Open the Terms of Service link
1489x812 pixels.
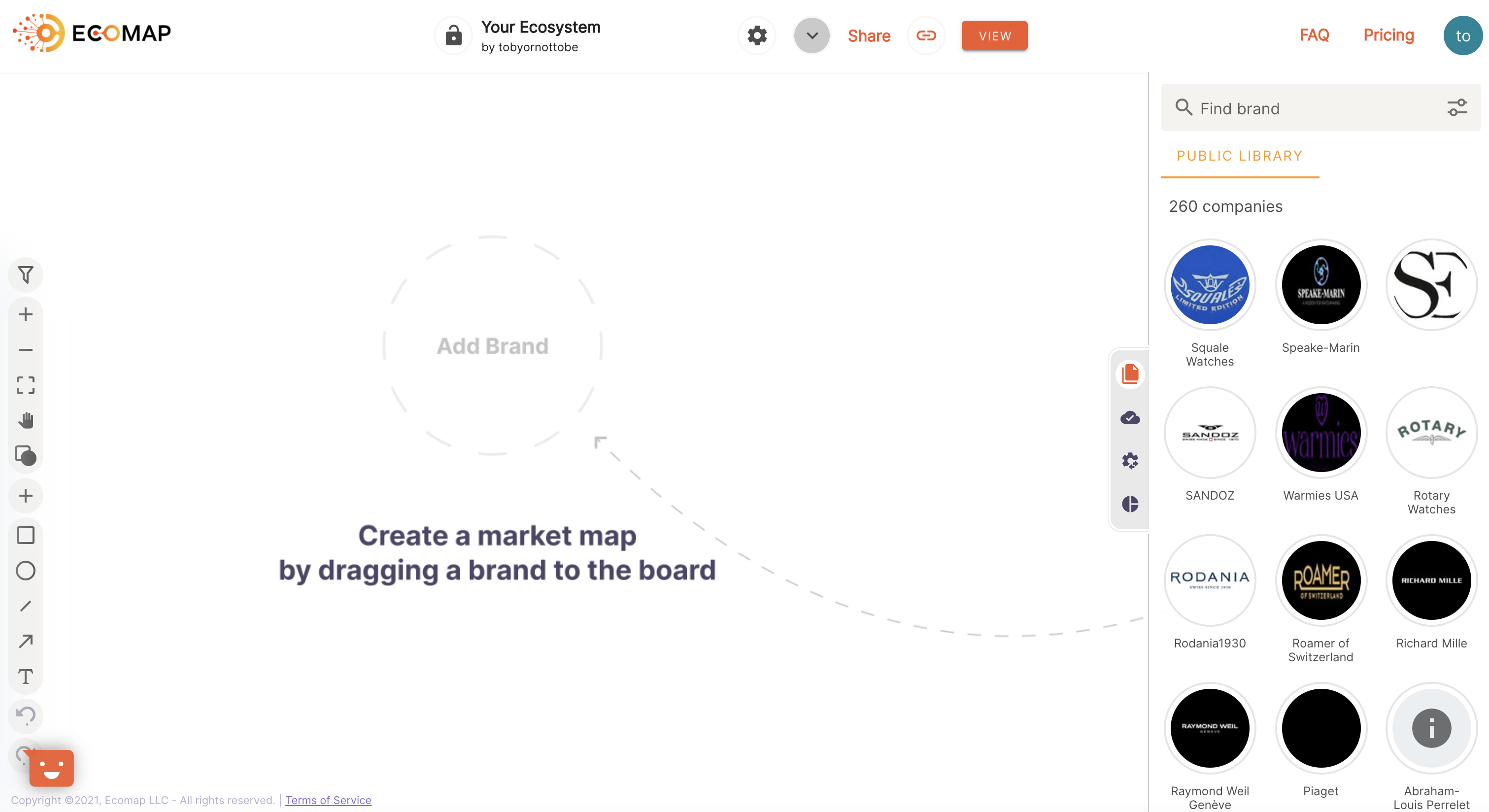328,800
